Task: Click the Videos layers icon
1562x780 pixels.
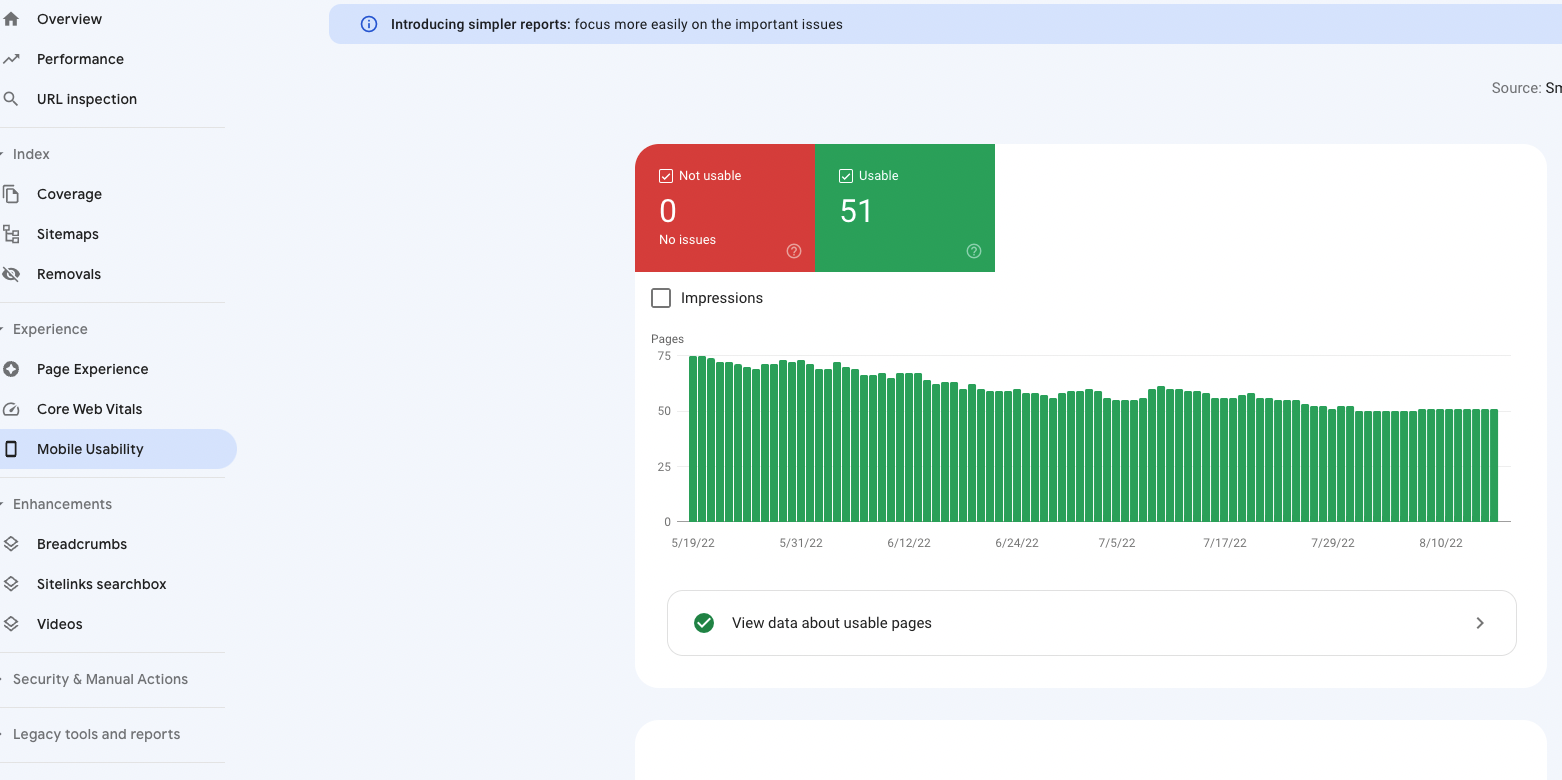Action: pyautogui.click(x=11, y=624)
